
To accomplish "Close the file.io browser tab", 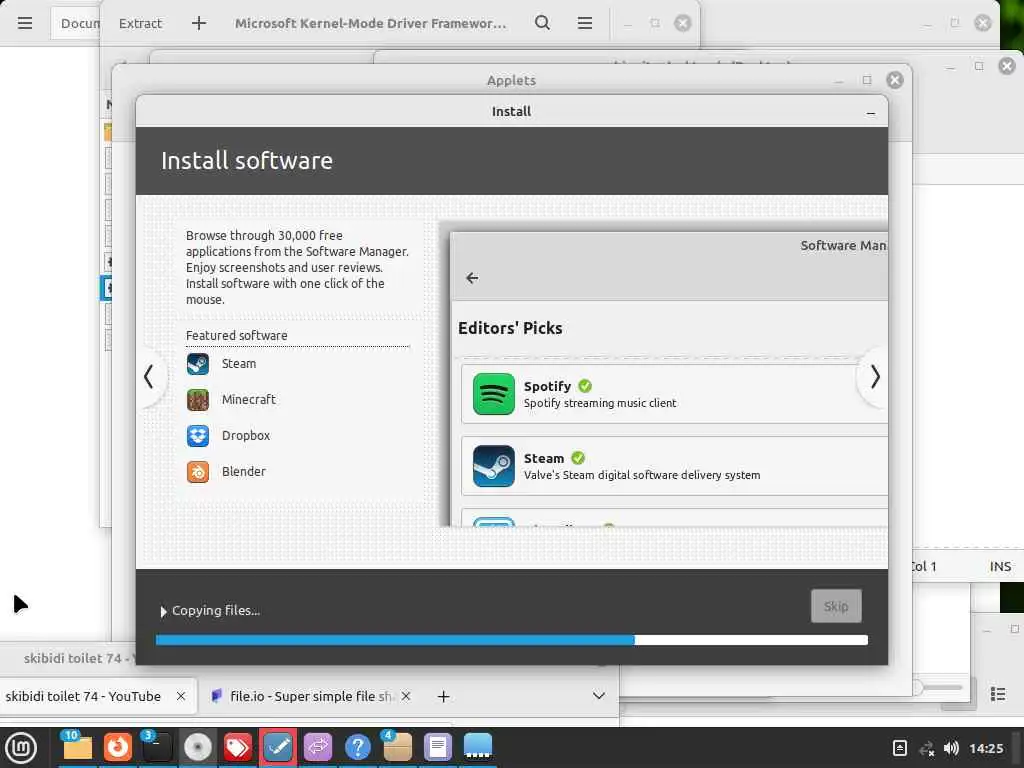I will [x=406, y=696].
